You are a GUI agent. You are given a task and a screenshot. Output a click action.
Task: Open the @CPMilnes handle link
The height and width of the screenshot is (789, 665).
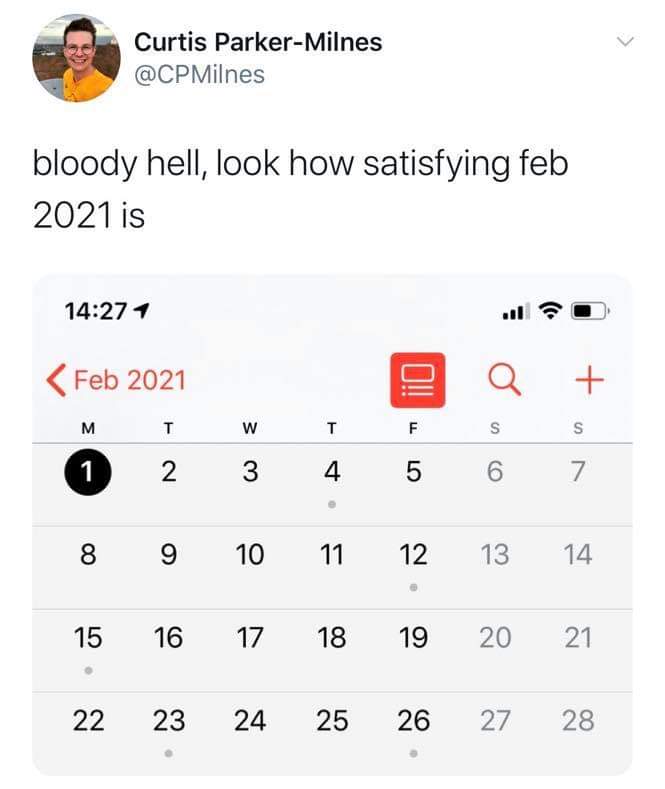click(199, 74)
